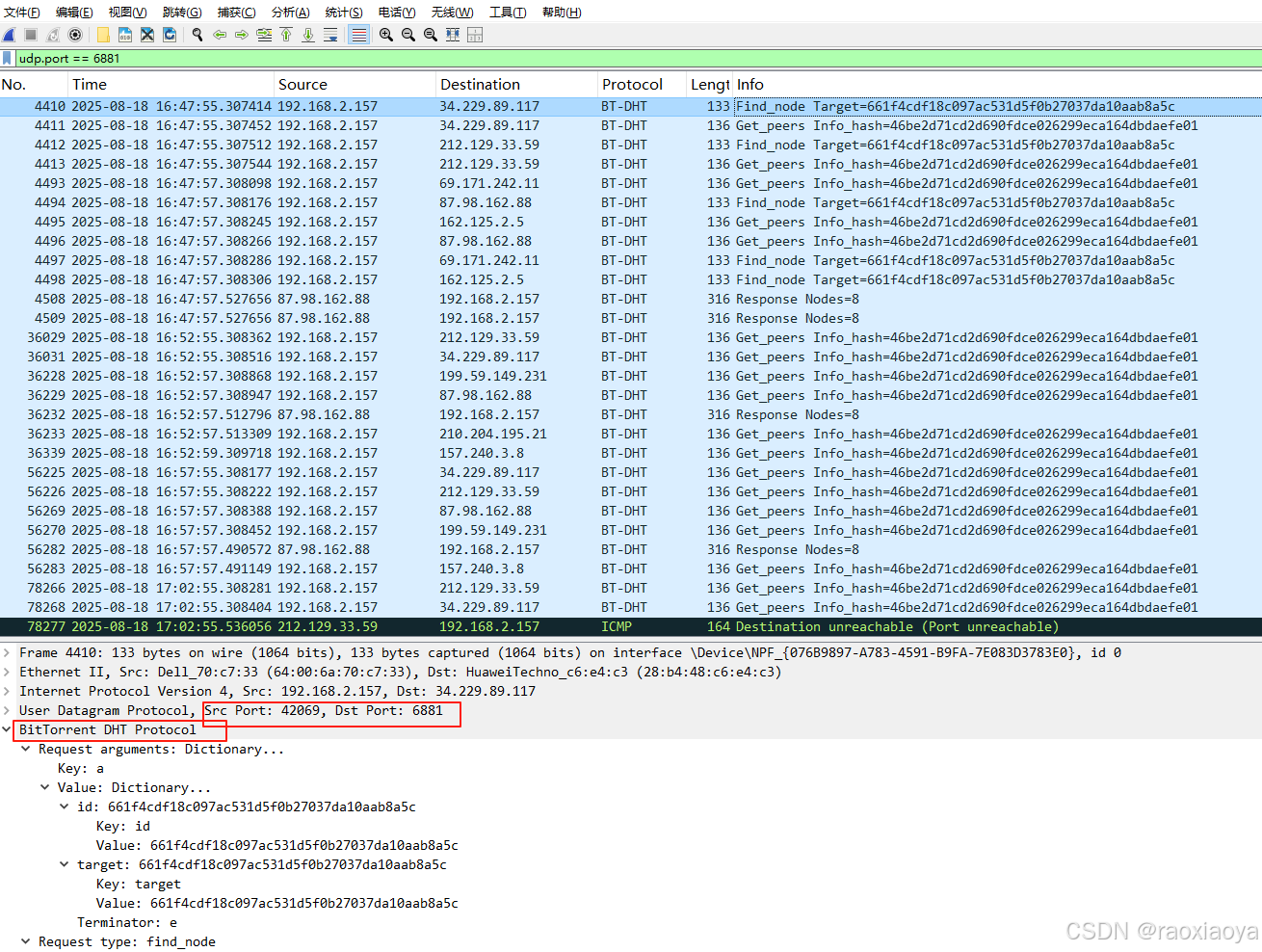Viewport: 1262px width, 952px height.
Task: Sort packets by the Source column
Action: coord(303,84)
